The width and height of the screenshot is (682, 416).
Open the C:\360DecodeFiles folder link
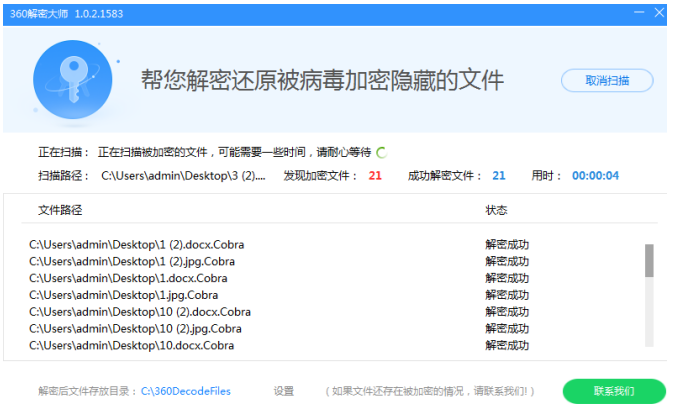click(x=186, y=391)
